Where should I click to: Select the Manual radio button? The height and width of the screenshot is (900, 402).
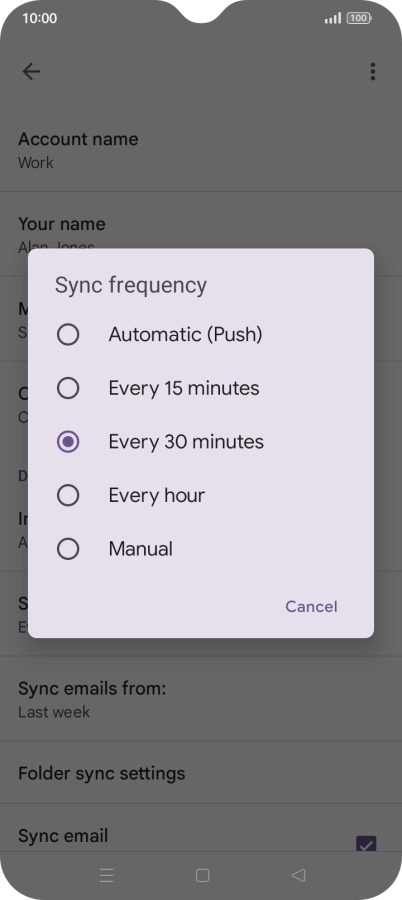(x=68, y=549)
